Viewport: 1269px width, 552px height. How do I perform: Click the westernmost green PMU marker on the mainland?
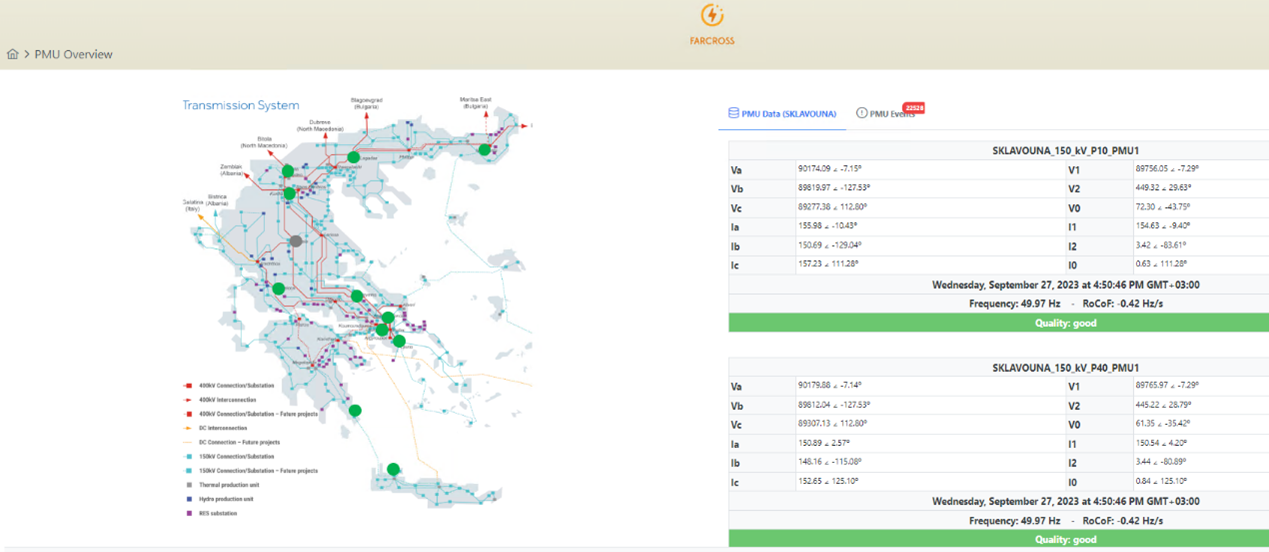coord(278,289)
